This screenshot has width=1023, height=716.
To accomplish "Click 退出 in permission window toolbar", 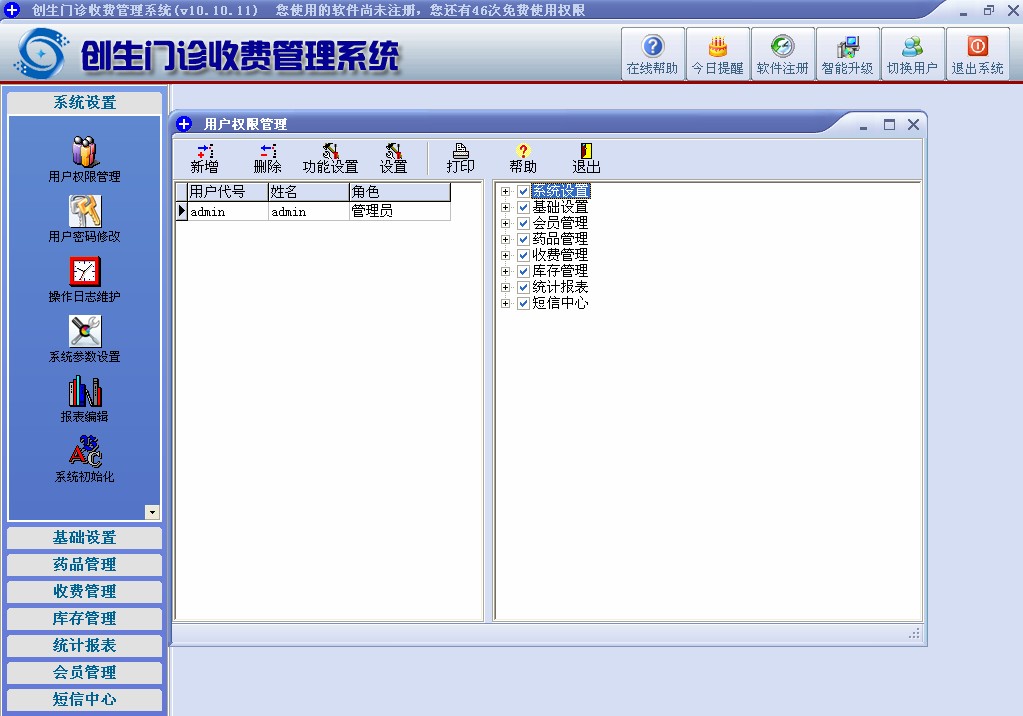I will (x=586, y=159).
